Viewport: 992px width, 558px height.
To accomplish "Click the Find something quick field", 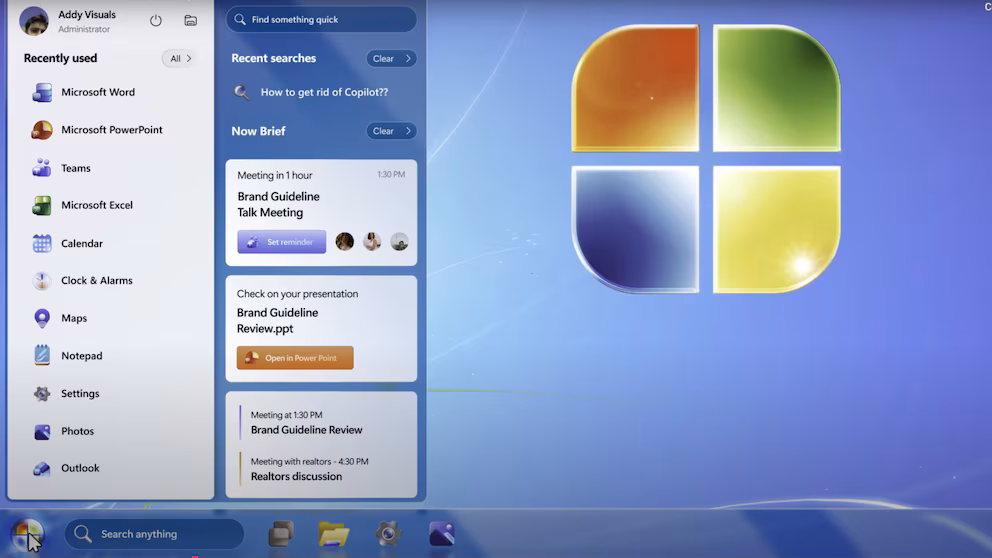I will click(x=321, y=20).
